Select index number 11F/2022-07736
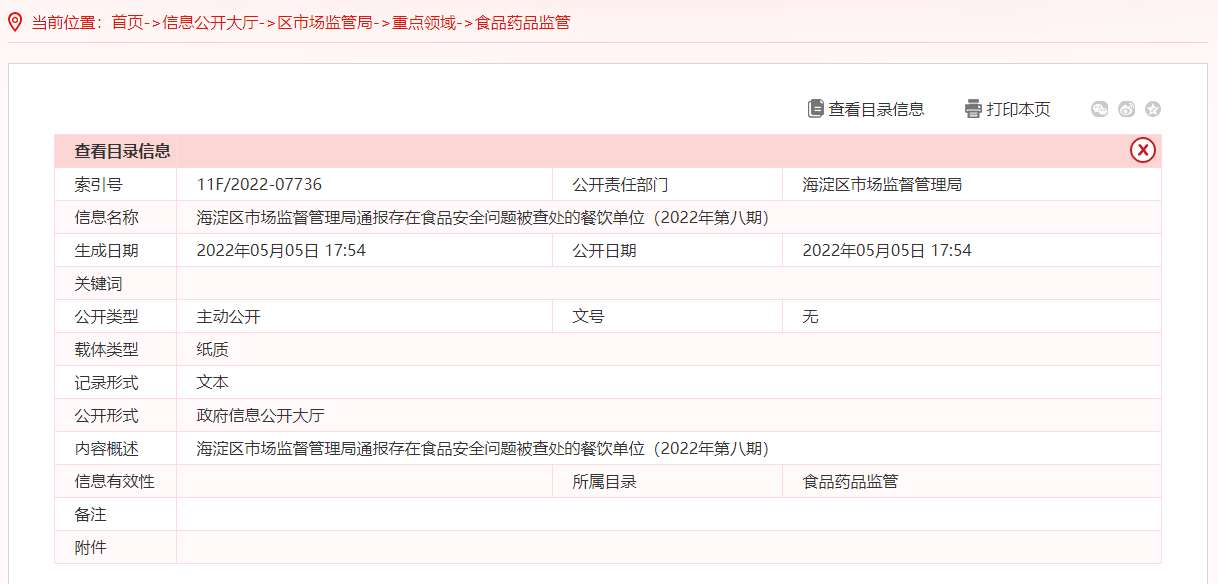 click(x=259, y=185)
